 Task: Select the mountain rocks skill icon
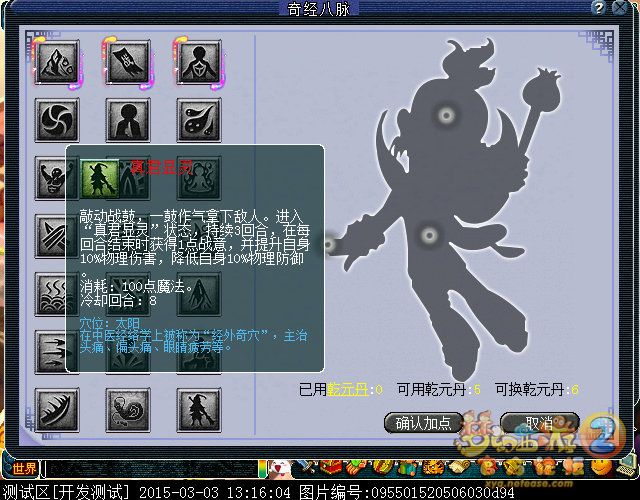(57, 62)
